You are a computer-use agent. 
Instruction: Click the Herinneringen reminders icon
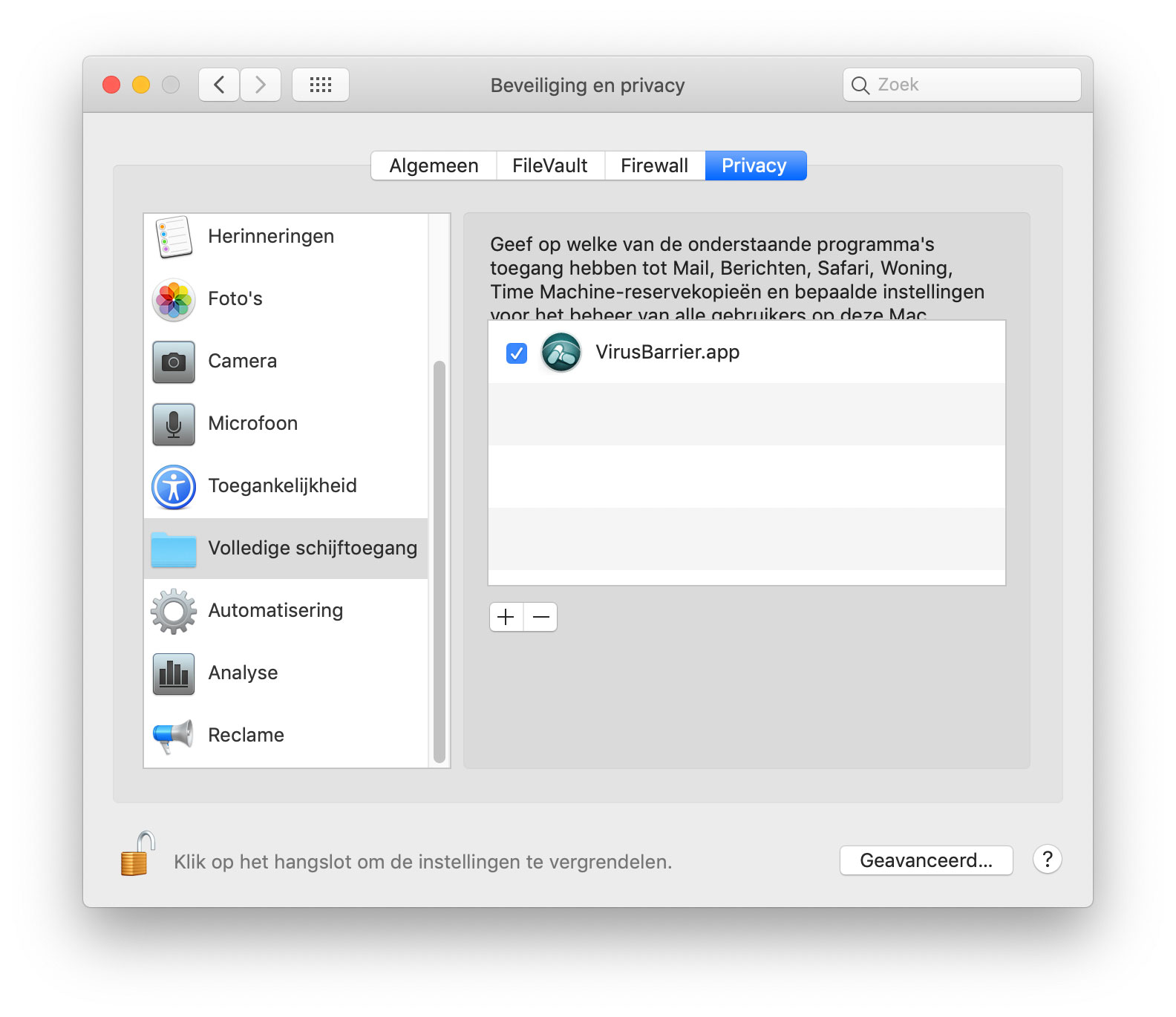pyautogui.click(x=174, y=237)
